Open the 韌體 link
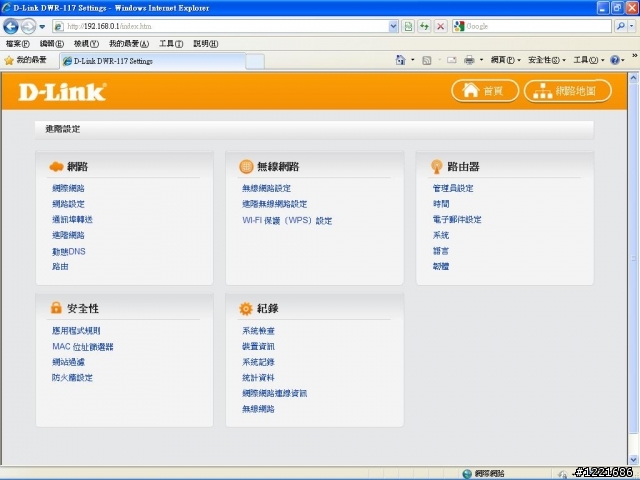This screenshot has width=640, height=480. 441,267
